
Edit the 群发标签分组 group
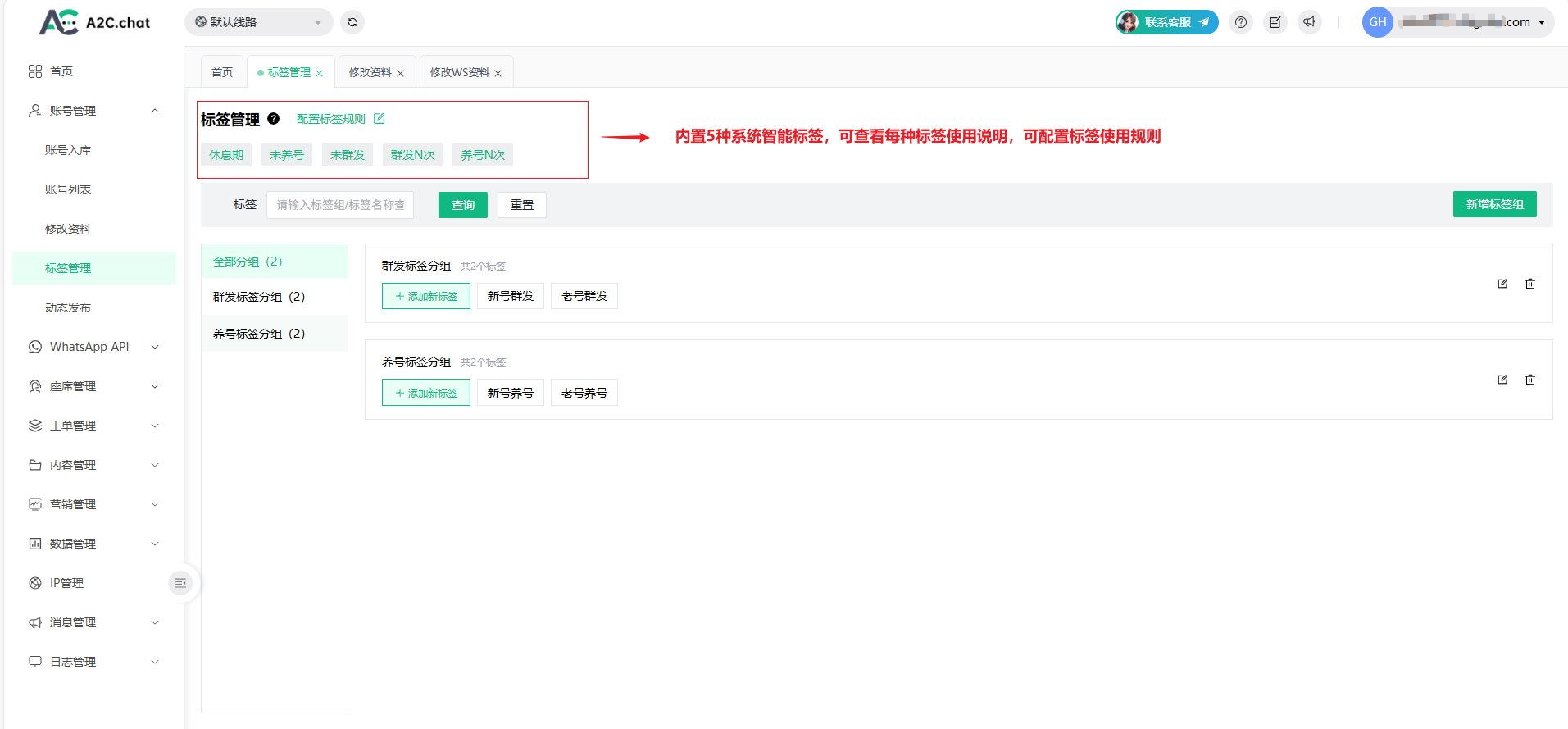1502,284
